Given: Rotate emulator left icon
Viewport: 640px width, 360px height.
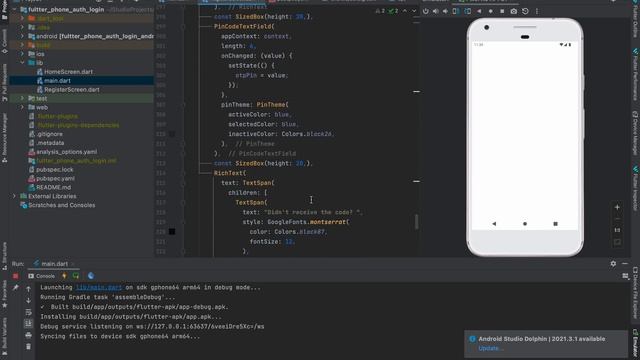Looking at the screenshot, I should click(456, 11).
